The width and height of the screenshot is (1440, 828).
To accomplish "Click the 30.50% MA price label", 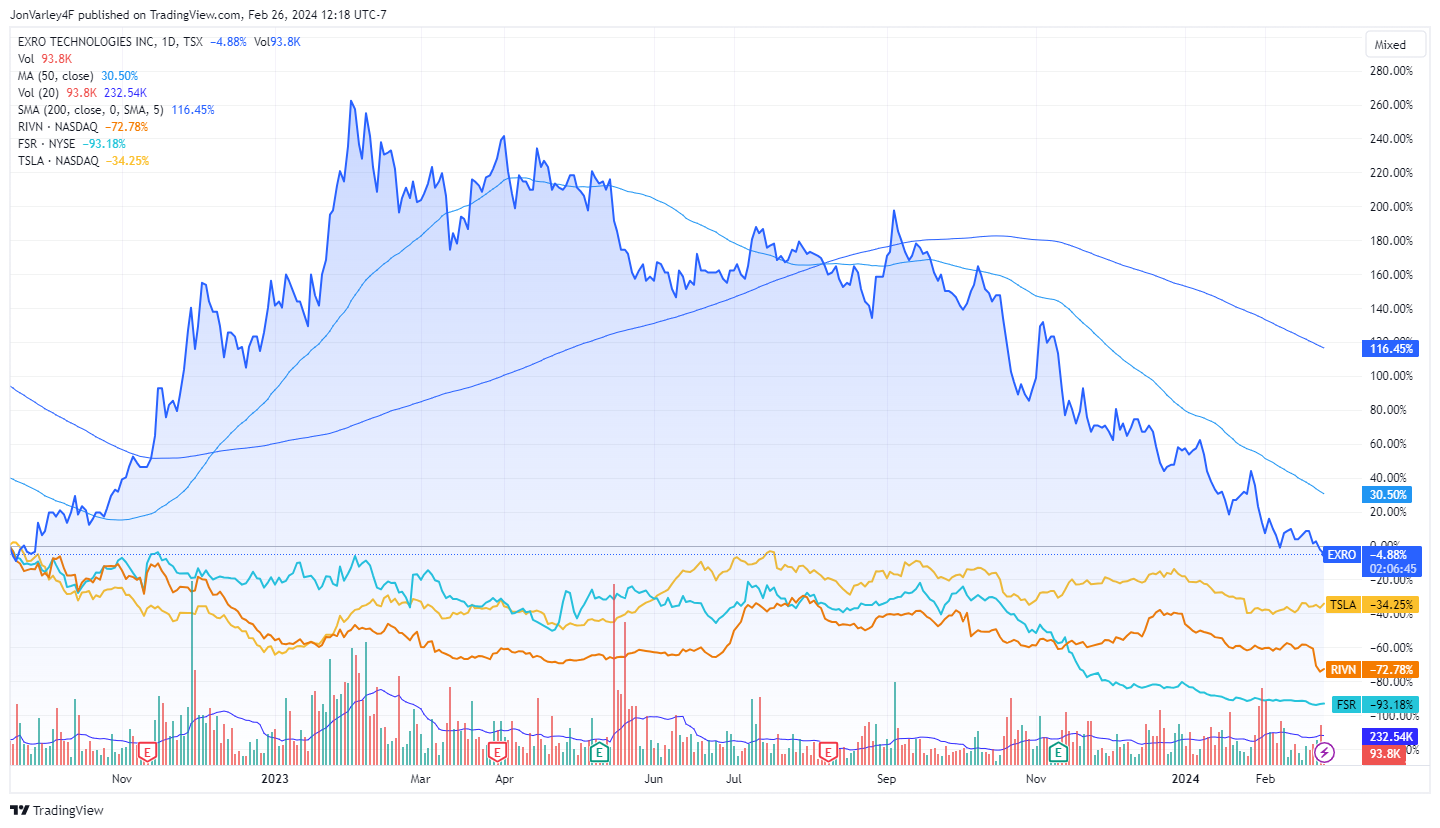I will pos(1387,494).
